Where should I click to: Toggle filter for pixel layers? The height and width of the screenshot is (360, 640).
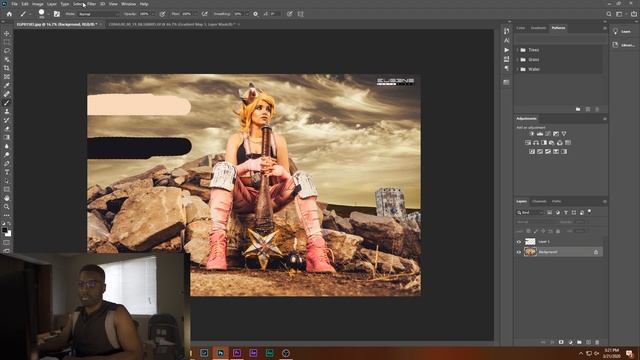click(550, 212)
